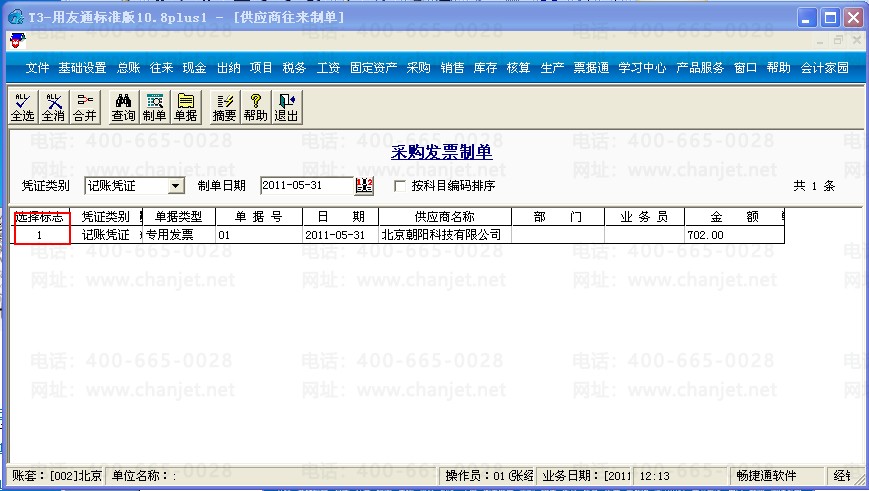
Task: Open the 总账 menu
Action: [129, 68]
